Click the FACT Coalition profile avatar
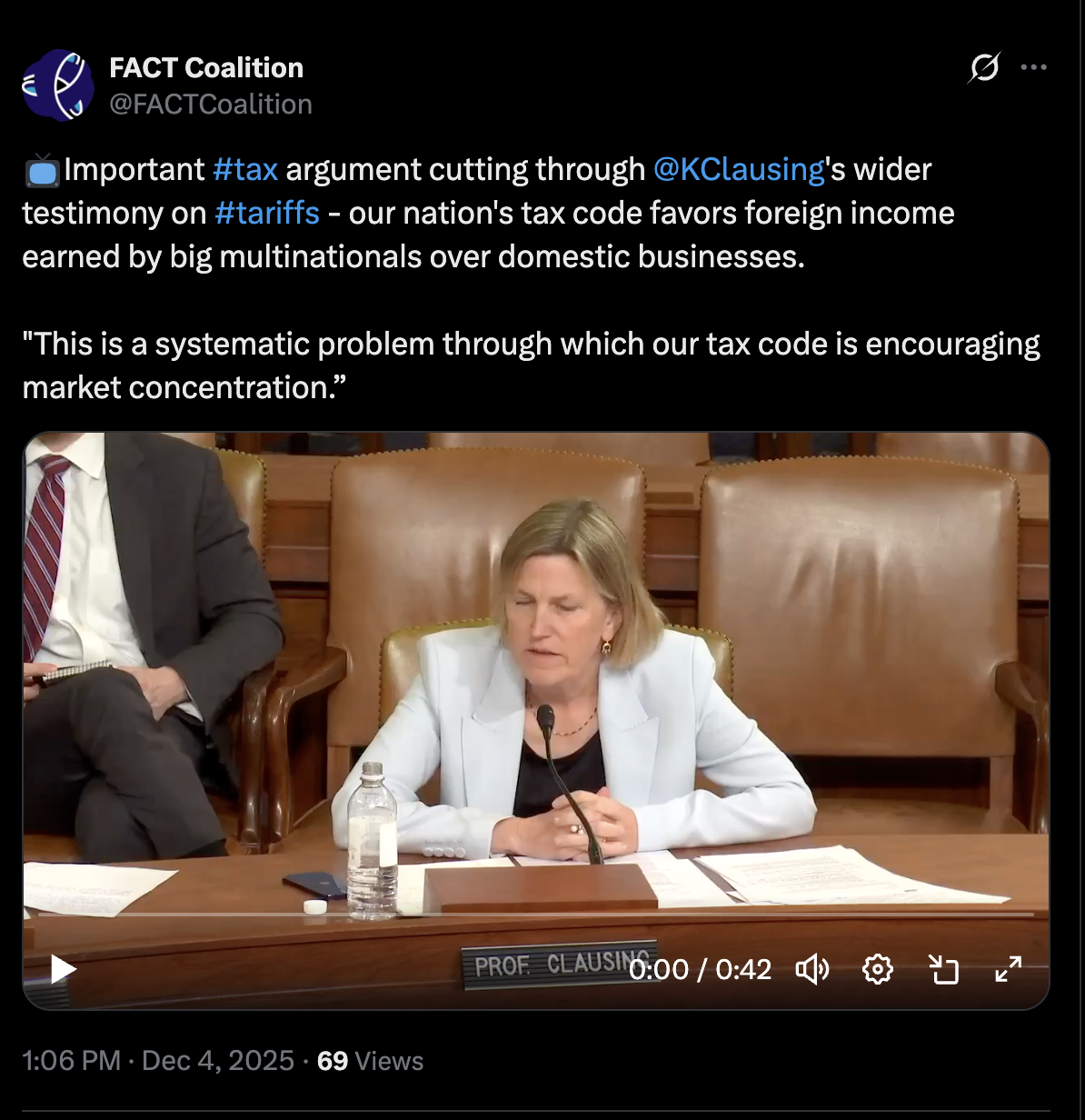The image size is (1085, 1120). click(x=57, y=85)
